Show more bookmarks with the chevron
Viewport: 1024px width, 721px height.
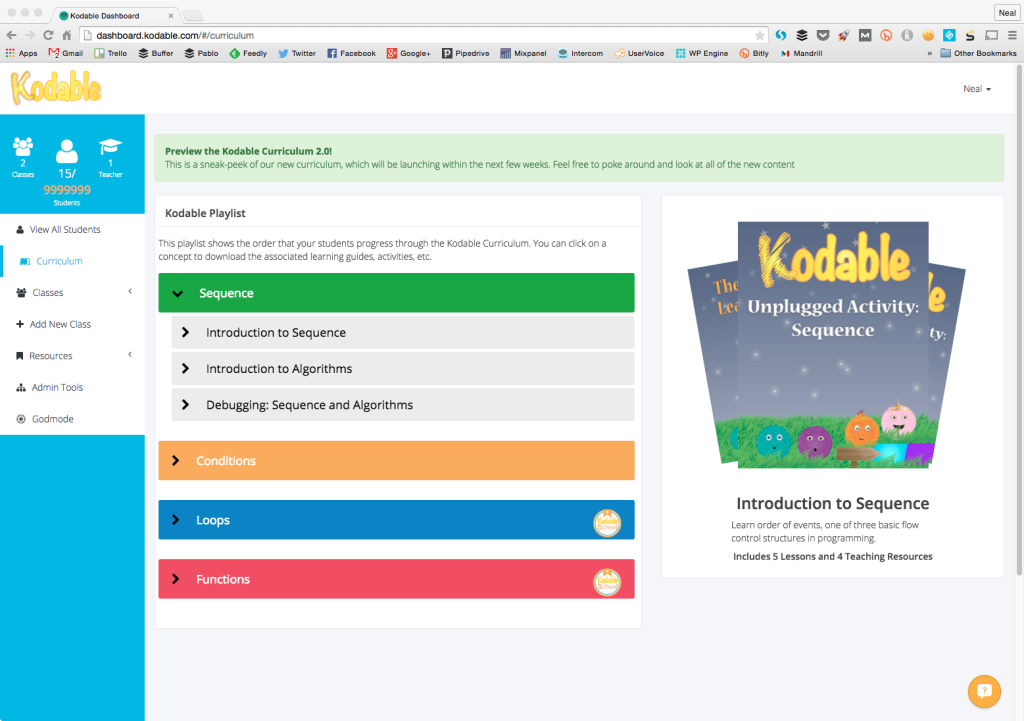[x=929, y=54]
